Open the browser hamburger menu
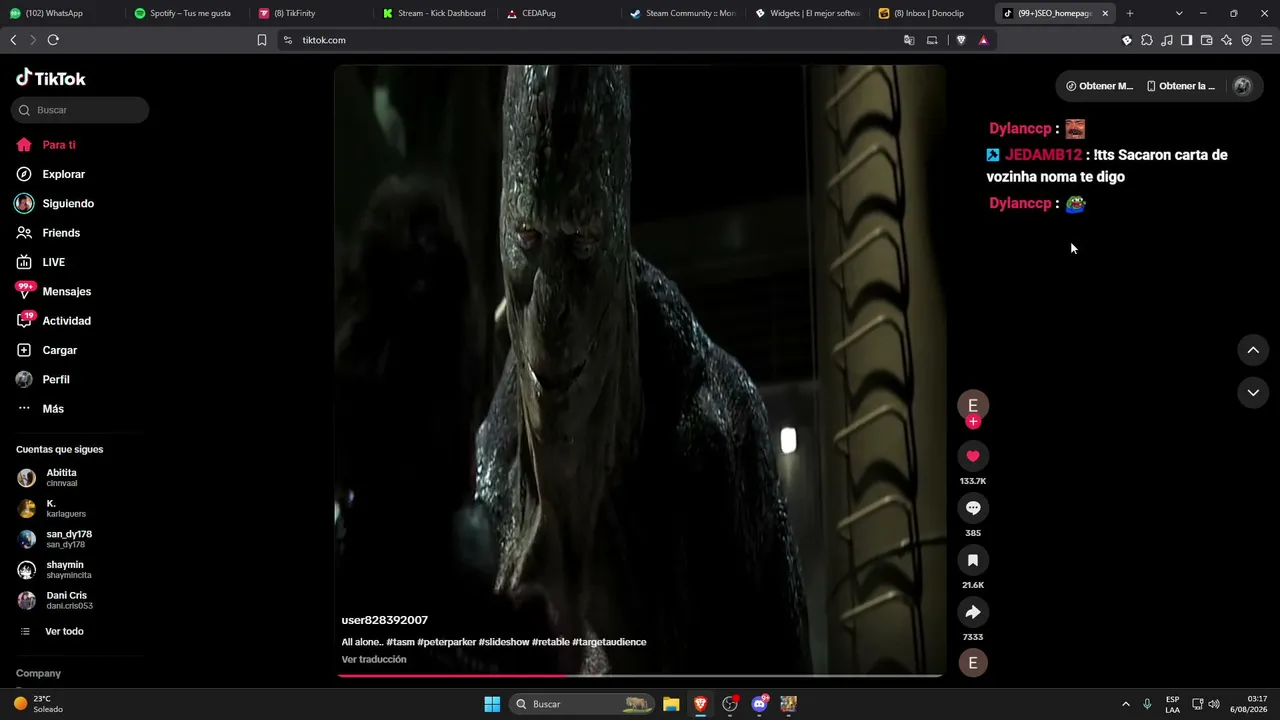This screenshot has width=1280, height=720. click(x=1267, y=40)
